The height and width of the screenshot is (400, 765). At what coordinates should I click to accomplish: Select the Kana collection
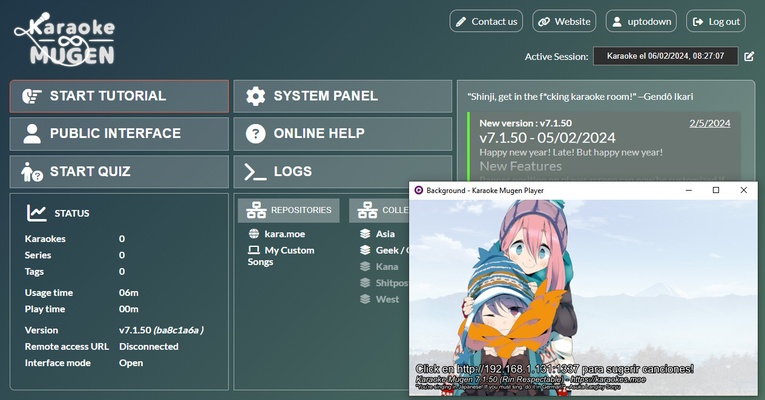(387, 267)
